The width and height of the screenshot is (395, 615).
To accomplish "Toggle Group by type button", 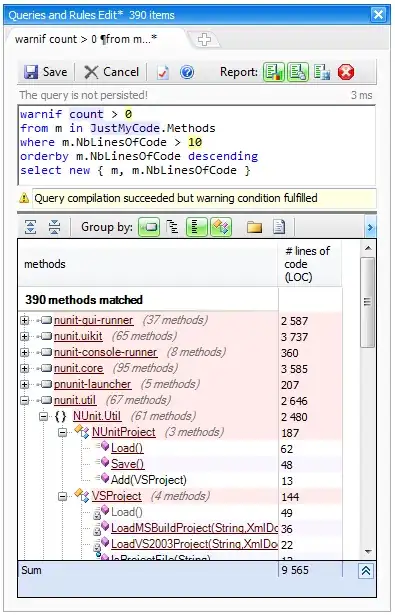I will pyautogui.click(x=221, y=227).
